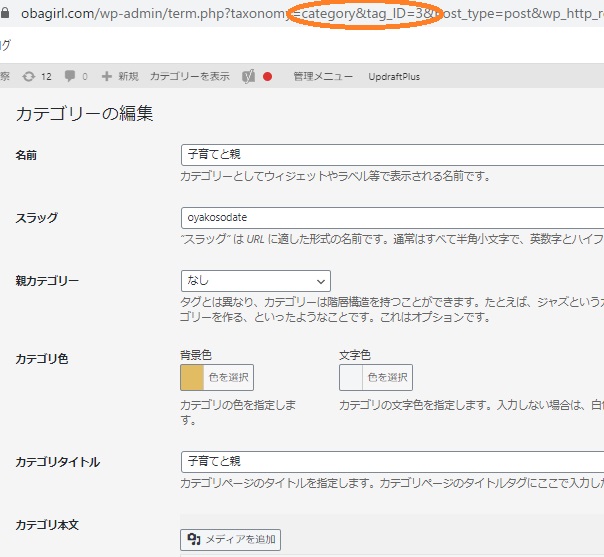Image resolution: width=604 pixels, height=557 pixels.
Task: Open the comments bubble icon
Action: [x=70, y=76]
